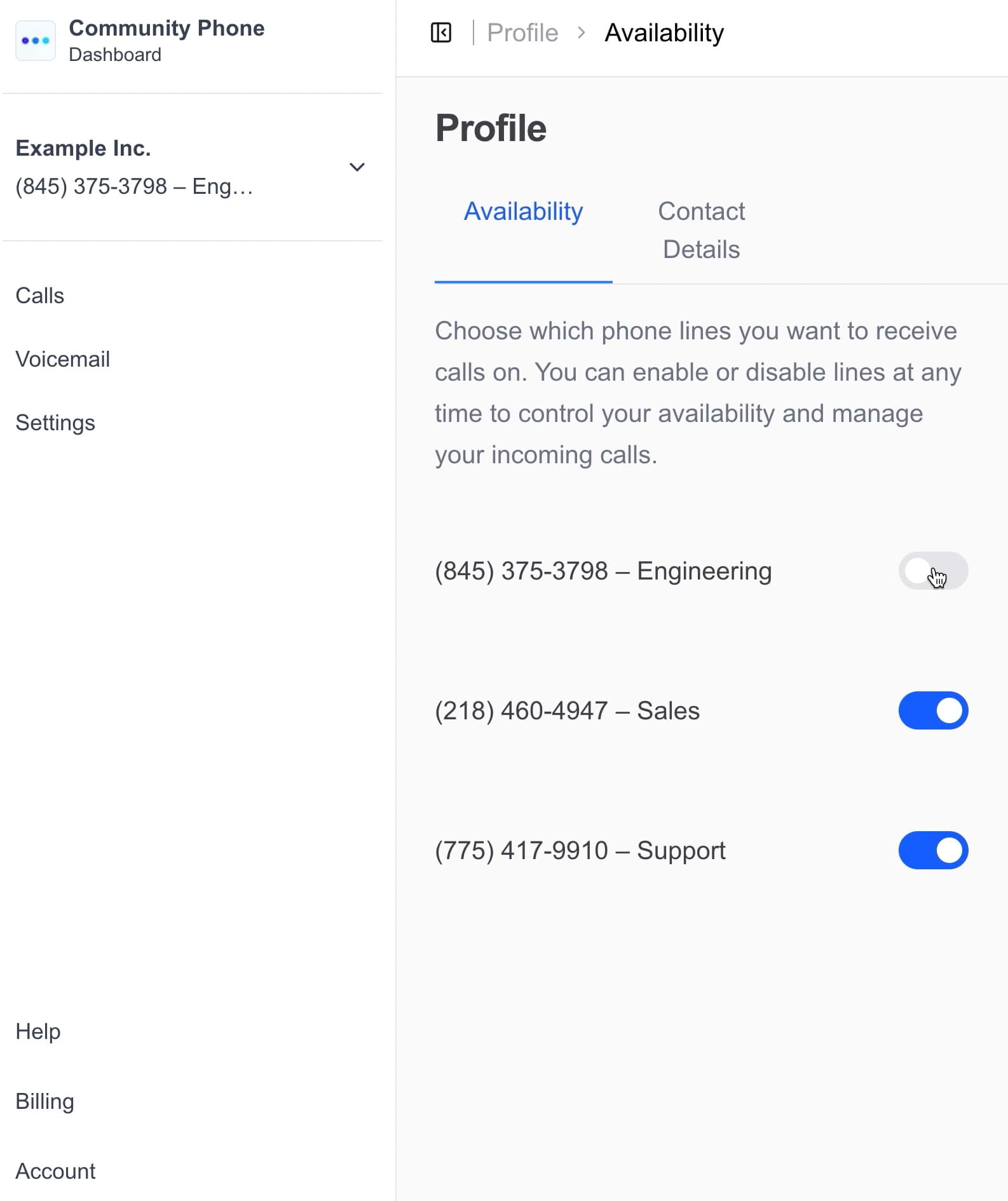The width and height of the screenshot is (1008, 1201).
Task: View Billing information
Action: coord(44,1101)
